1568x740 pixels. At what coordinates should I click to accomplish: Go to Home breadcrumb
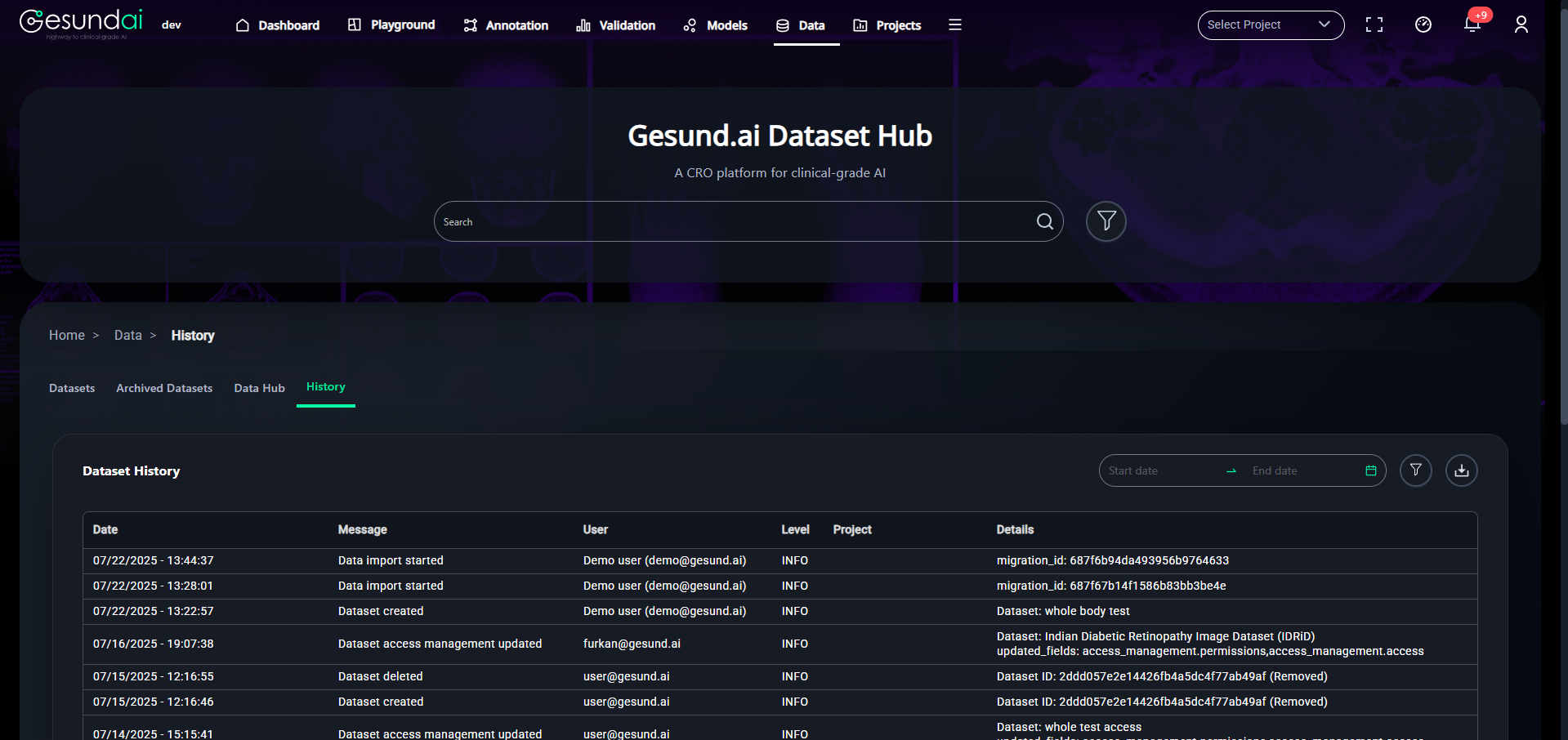click(67, 336)
